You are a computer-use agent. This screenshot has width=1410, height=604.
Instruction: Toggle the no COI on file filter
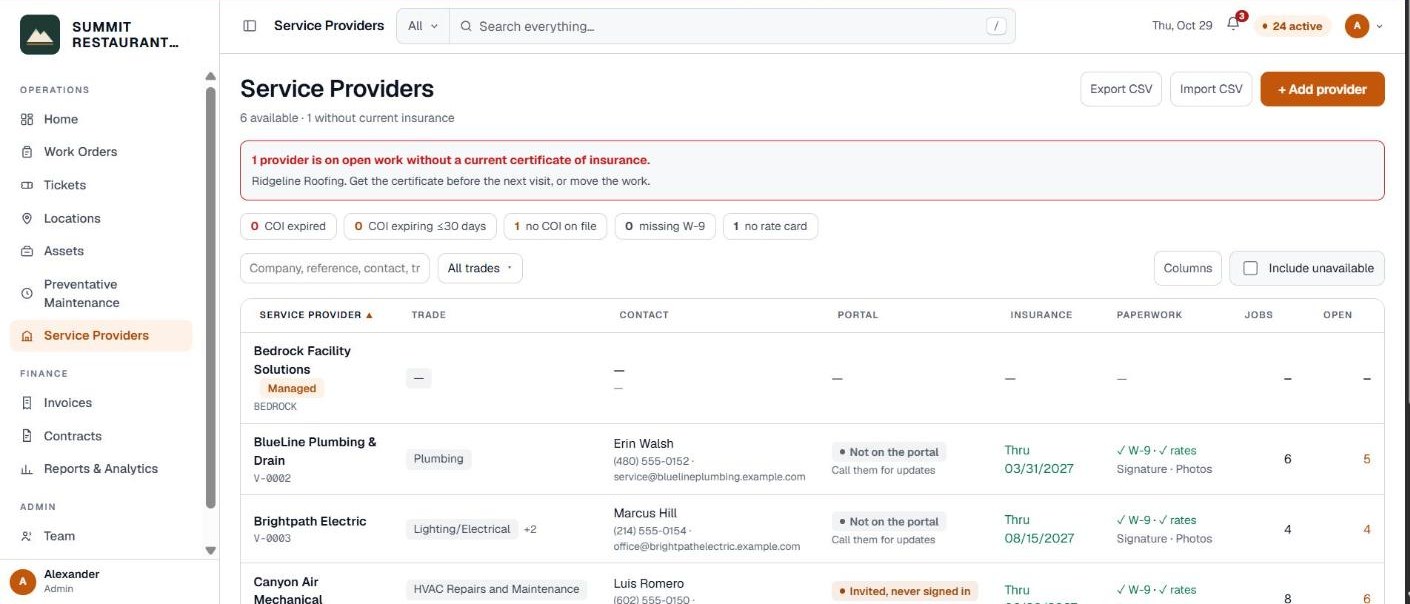tap(555, 227)
